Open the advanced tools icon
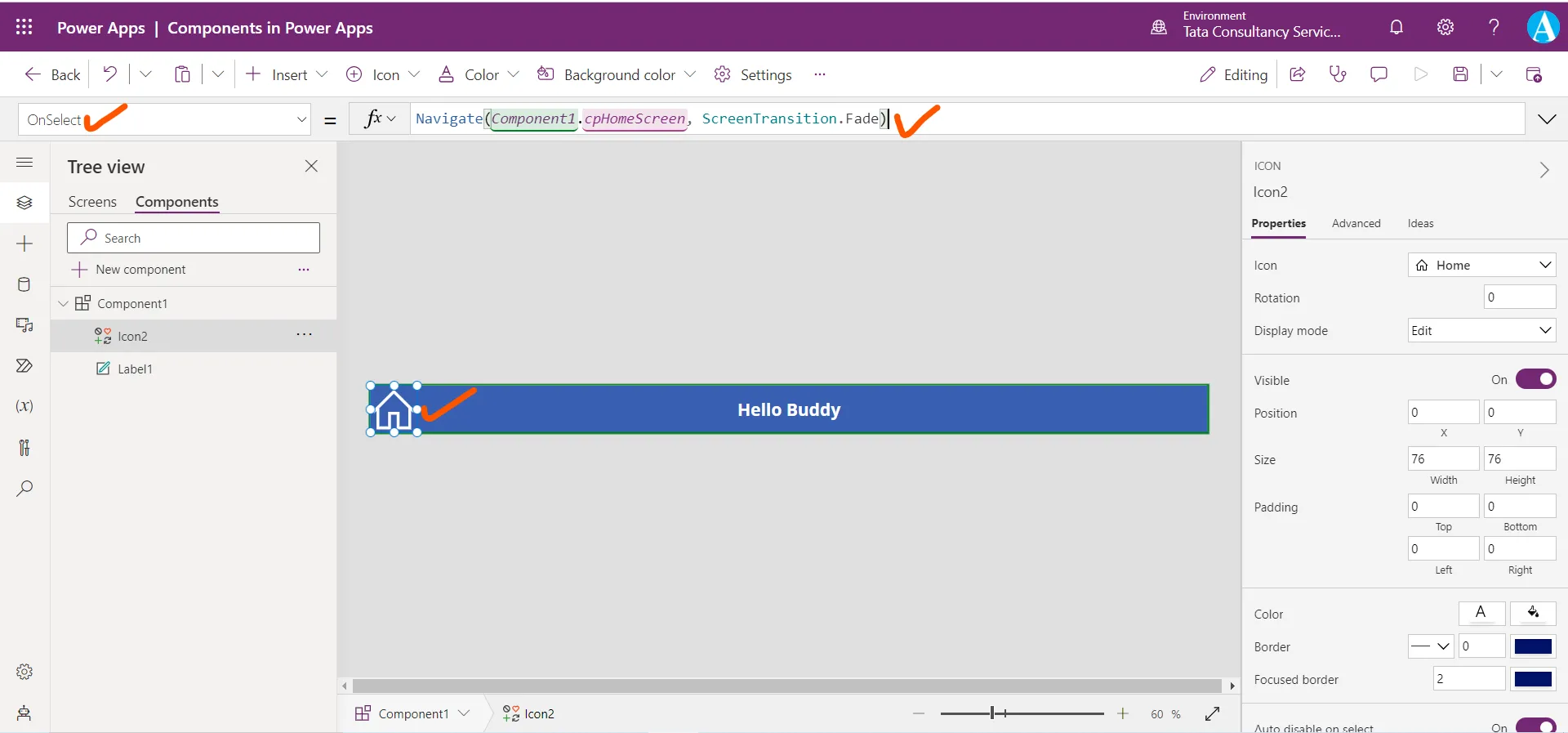 coord(24,447)
